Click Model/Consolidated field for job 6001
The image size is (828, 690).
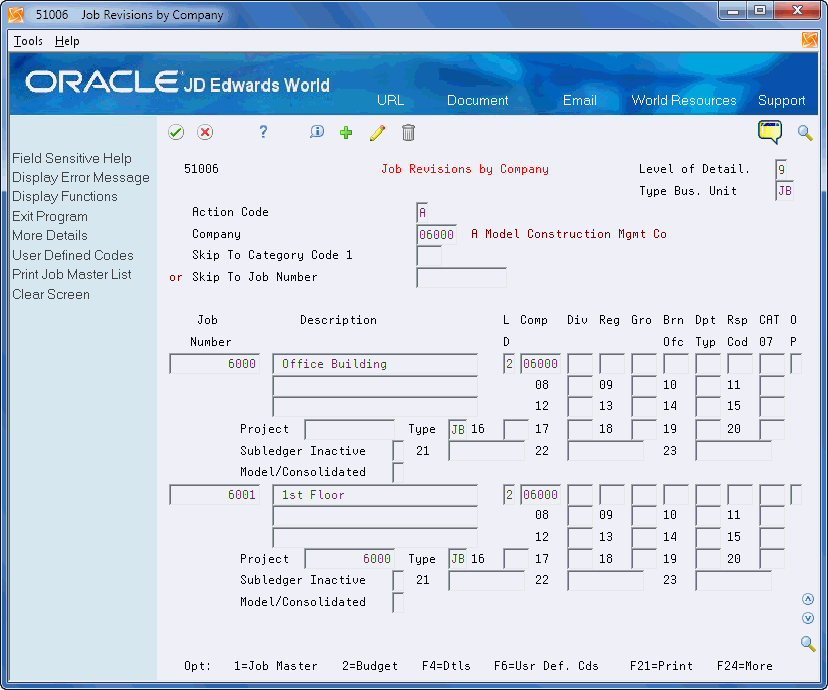coord(398,602)
